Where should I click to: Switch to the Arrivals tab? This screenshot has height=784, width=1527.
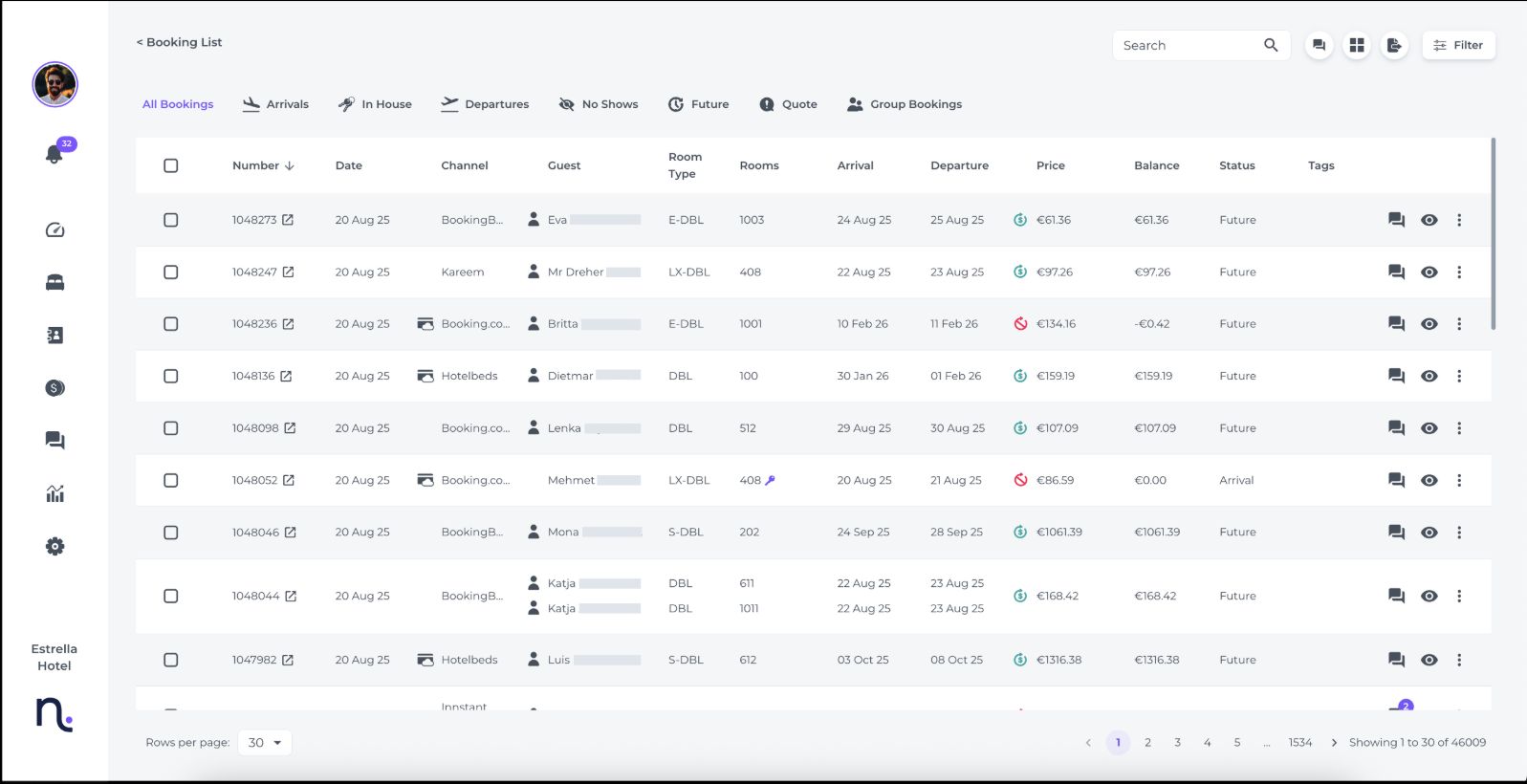(x=275, y=104)
